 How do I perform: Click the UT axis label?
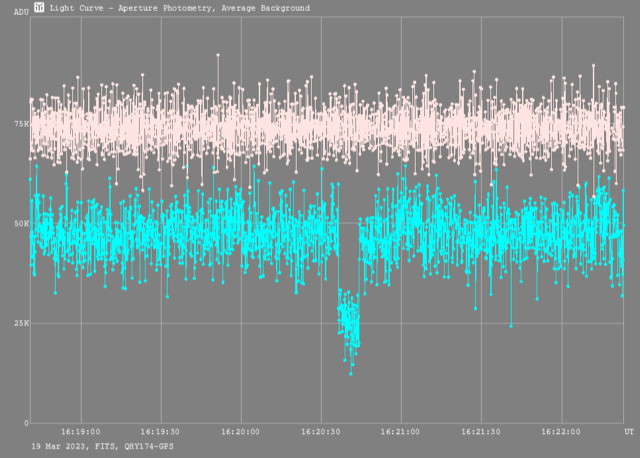[629, 432]
